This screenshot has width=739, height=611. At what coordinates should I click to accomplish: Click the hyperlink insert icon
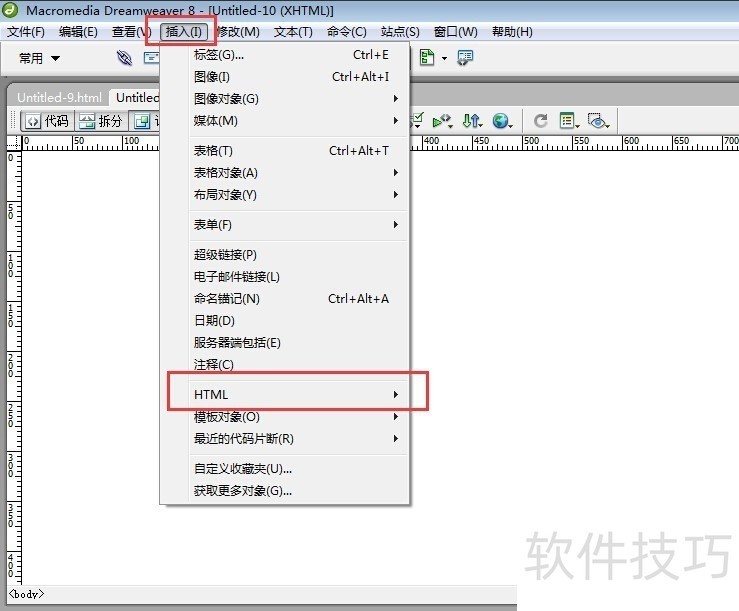[x=124, y=58]
